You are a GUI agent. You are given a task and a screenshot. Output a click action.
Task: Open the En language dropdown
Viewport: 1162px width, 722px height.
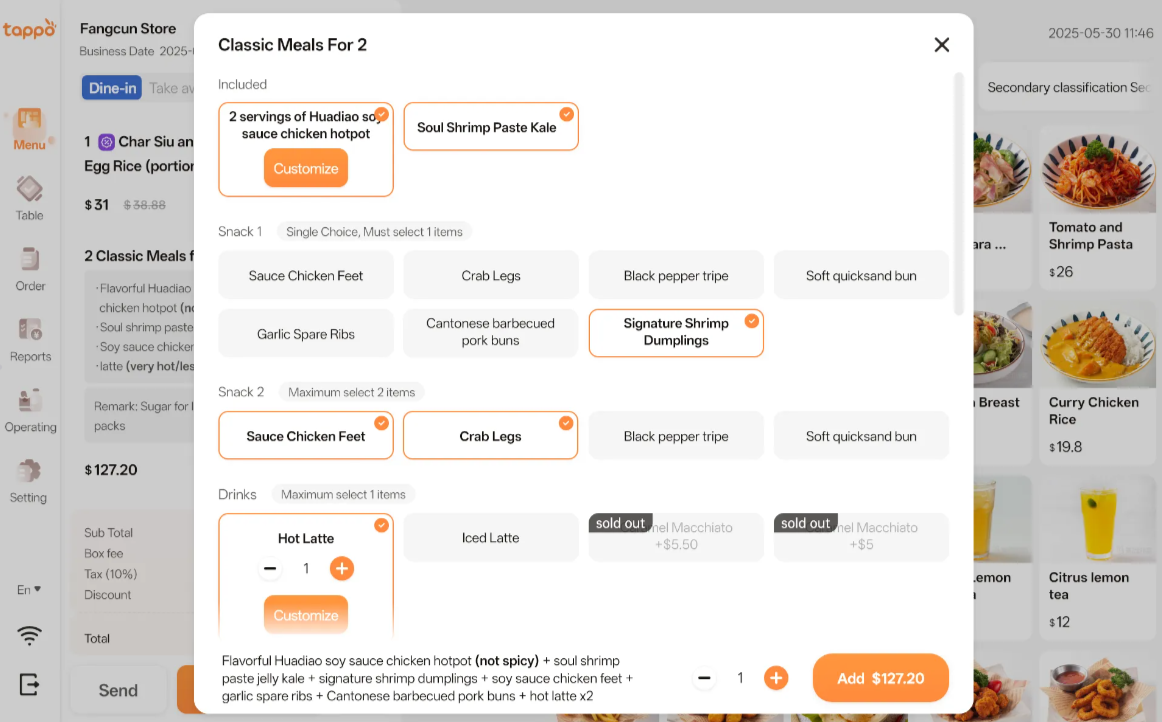(x=29, y=590)
